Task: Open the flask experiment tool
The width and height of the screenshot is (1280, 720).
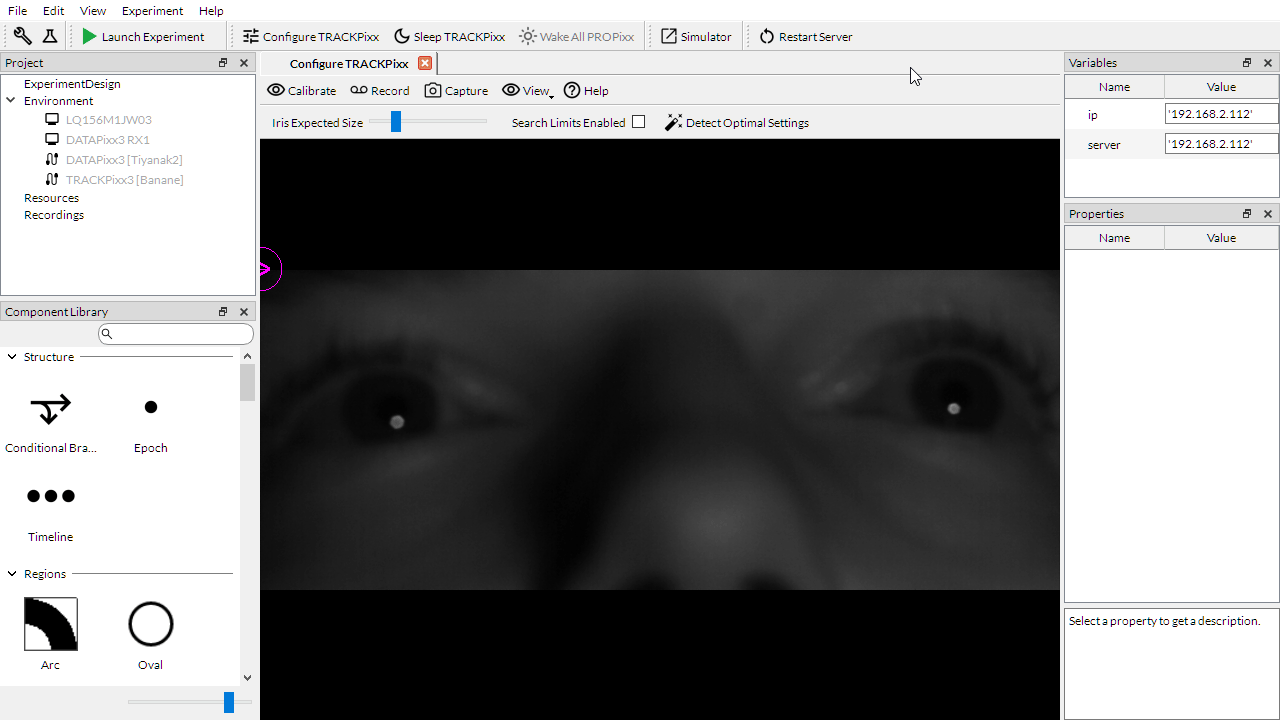Action: click(49, 36)
